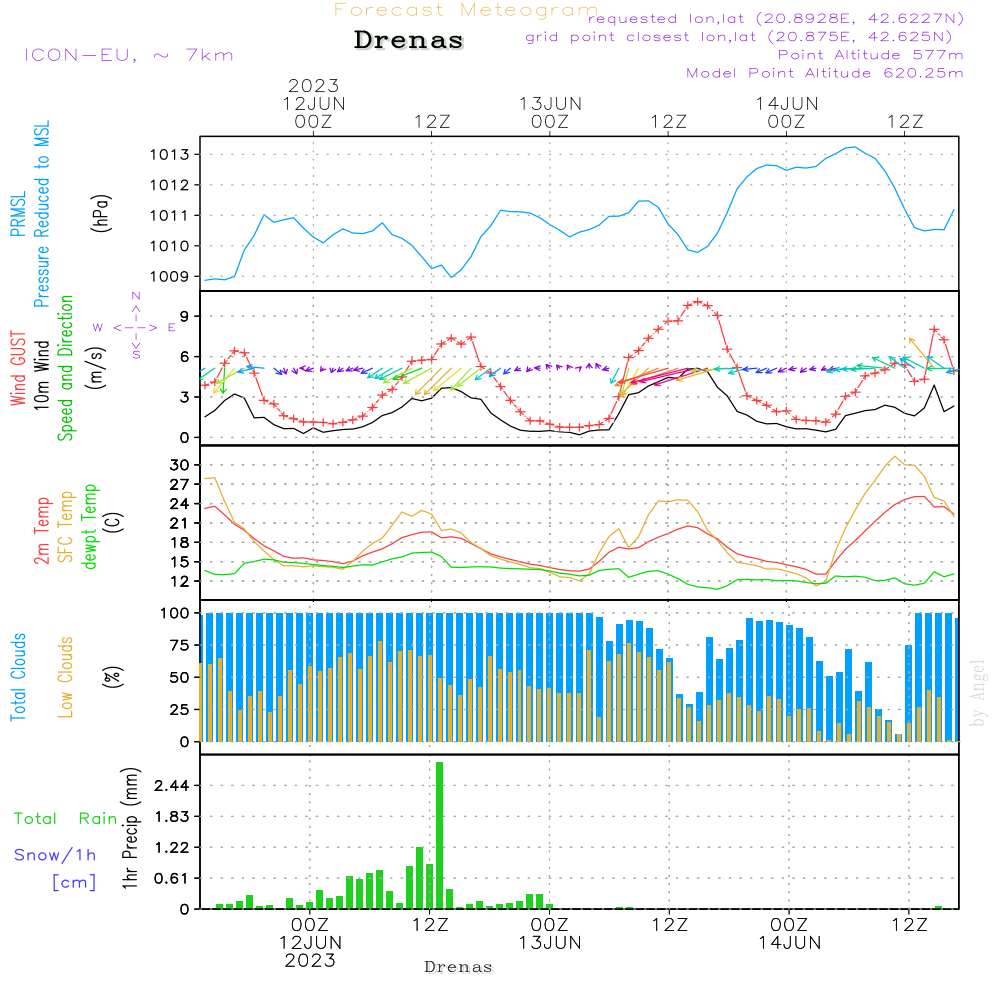This screenshot has height=1000, width=1000.
Task: Click '14JUN' label above the pressure chart
Action: tap(787, 104)
